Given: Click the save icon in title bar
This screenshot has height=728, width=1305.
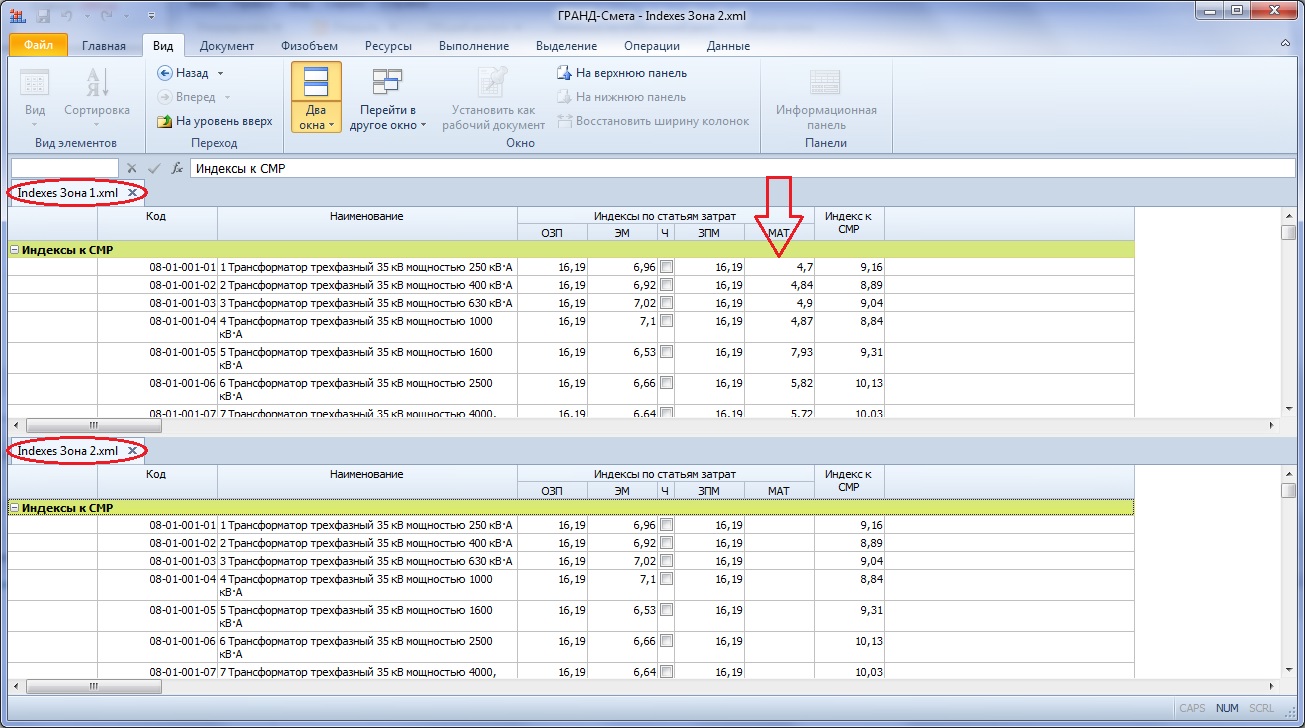Looking at the screenshot, I should point(43,16).
